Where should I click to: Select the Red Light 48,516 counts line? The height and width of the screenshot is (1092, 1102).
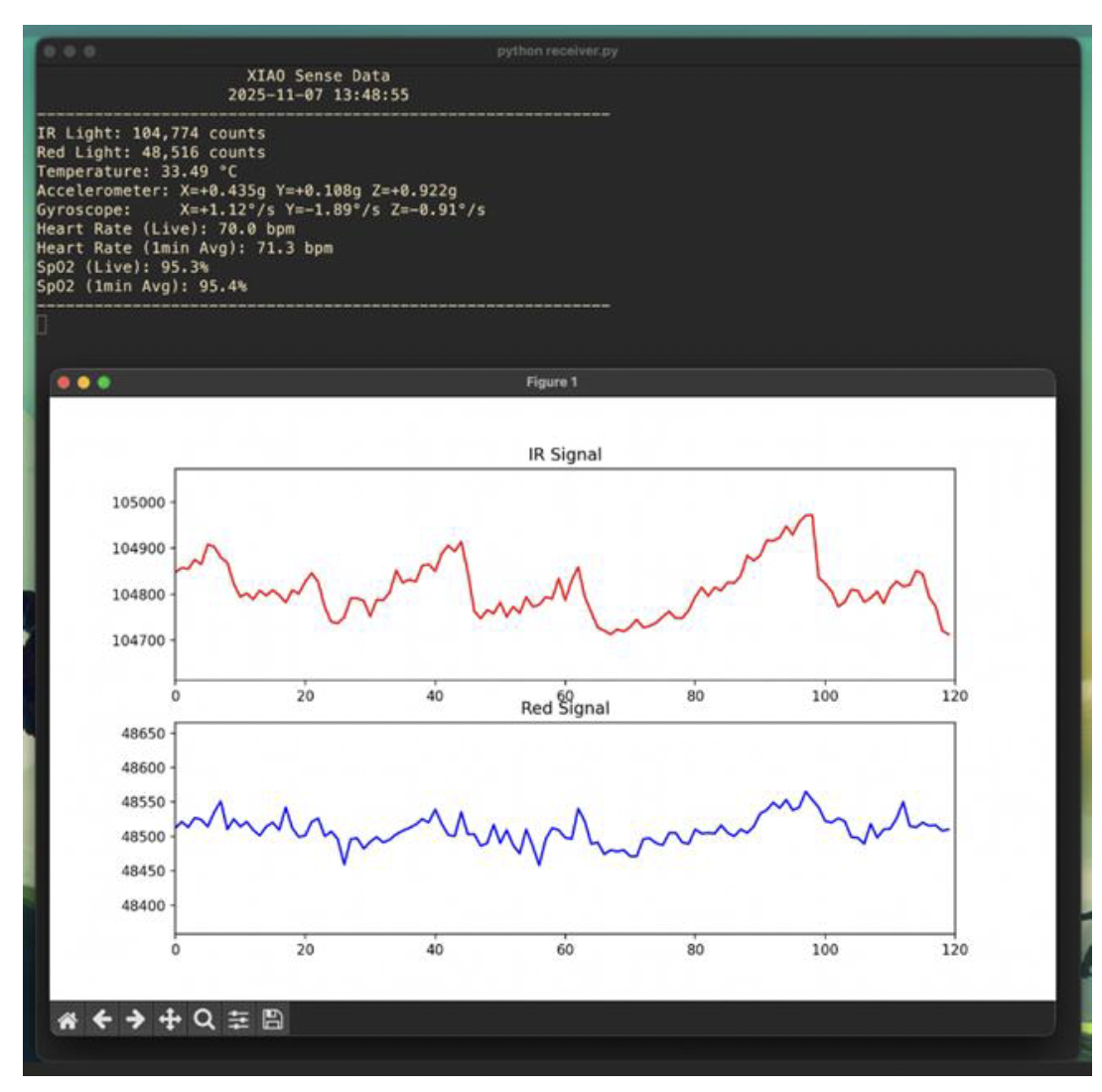(151, 152)
